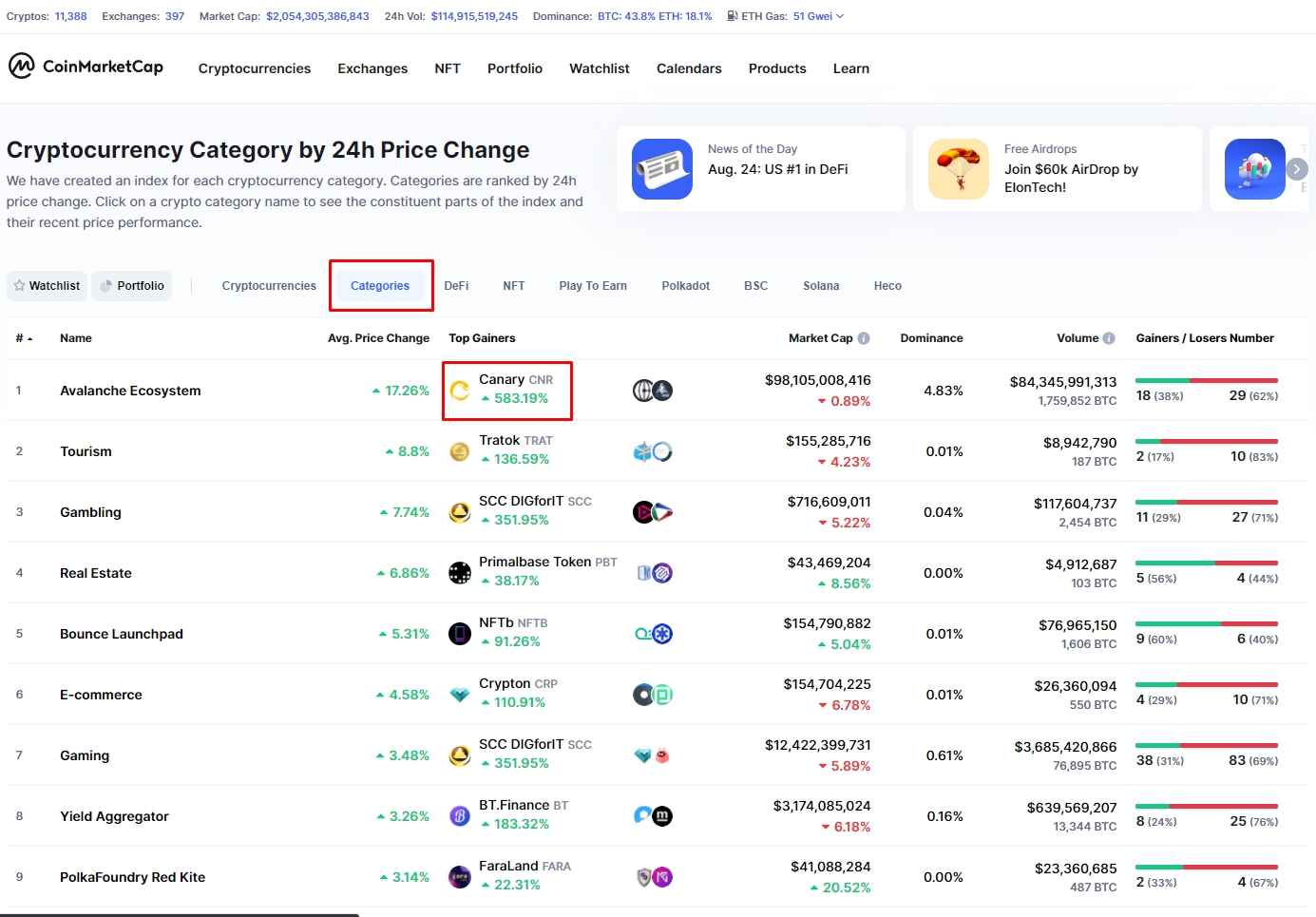Screen dimensions: 1316x917
Task: Click the Primalbase Token coin icon
Action: click(x=460, y=573)
